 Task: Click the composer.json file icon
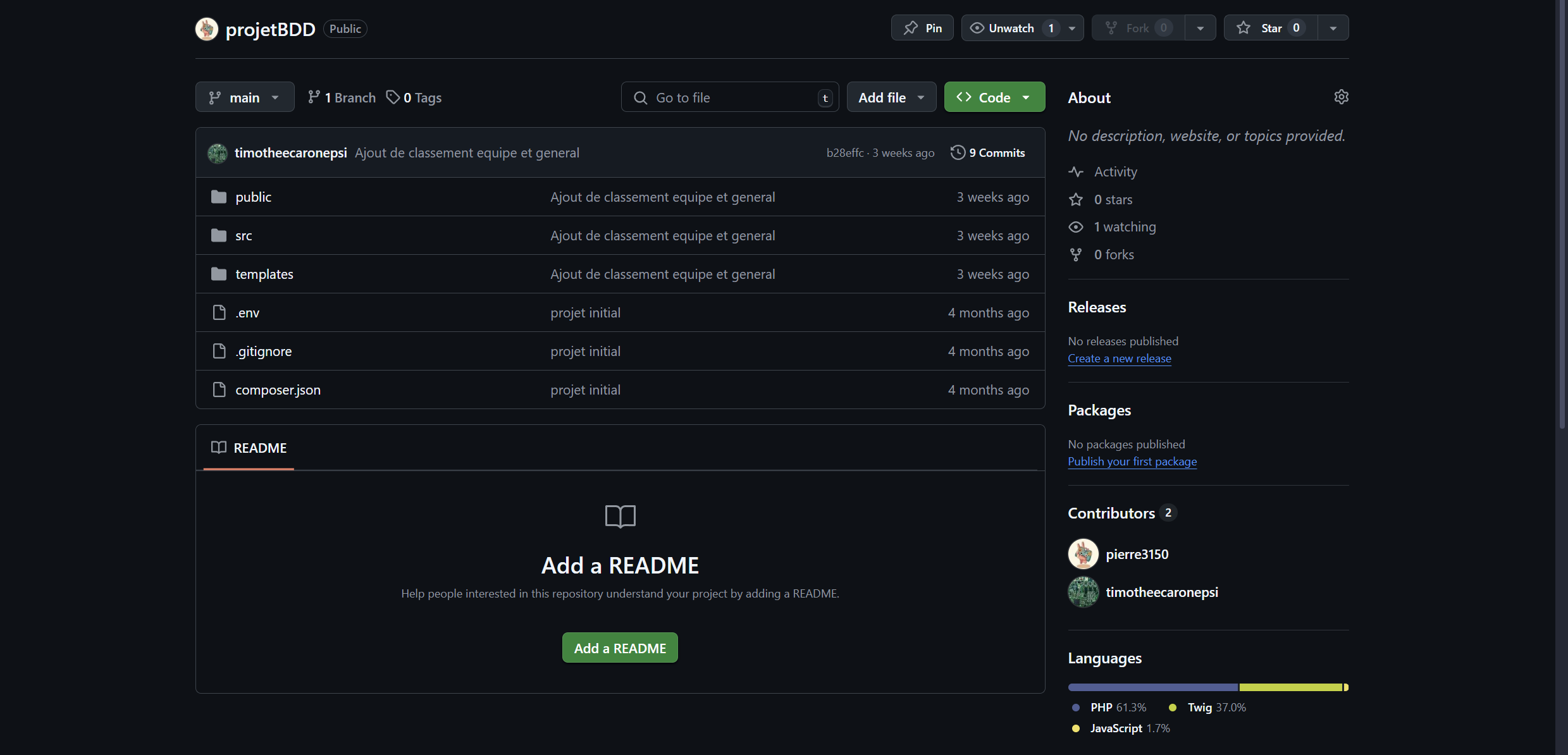[x=219, y=390]
